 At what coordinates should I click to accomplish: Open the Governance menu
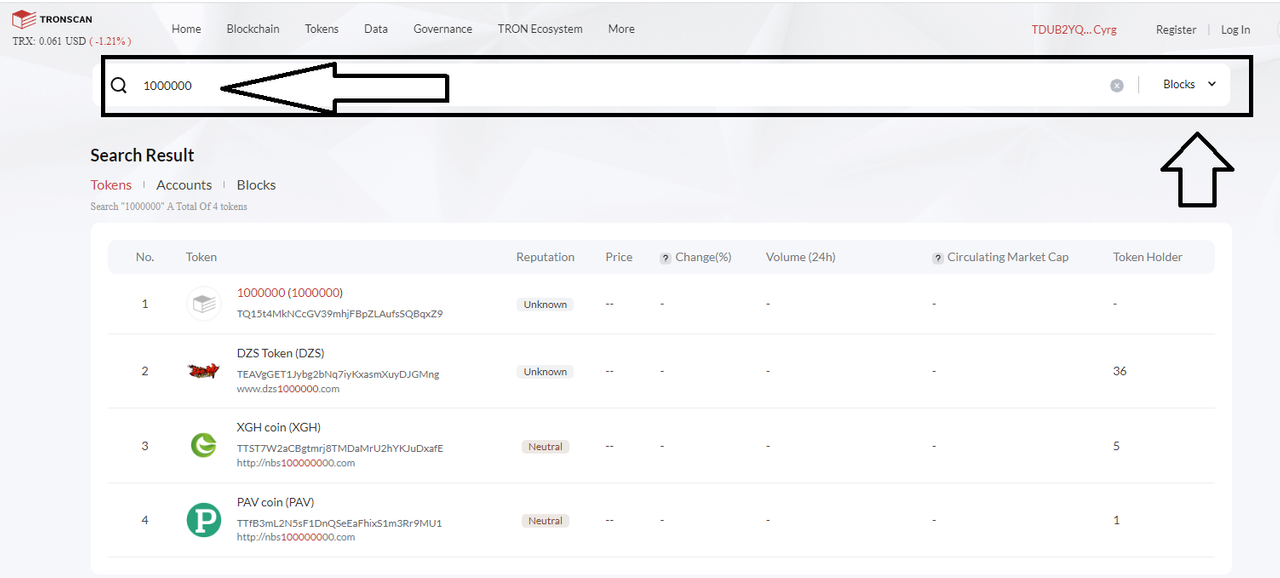pos(443,29)
